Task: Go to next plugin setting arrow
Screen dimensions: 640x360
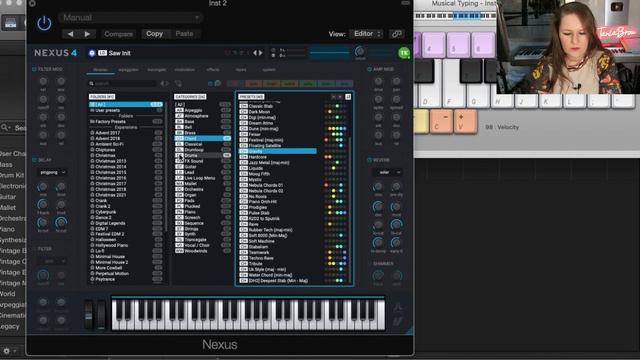Action: pyautogui.click(x=87, y=34)
